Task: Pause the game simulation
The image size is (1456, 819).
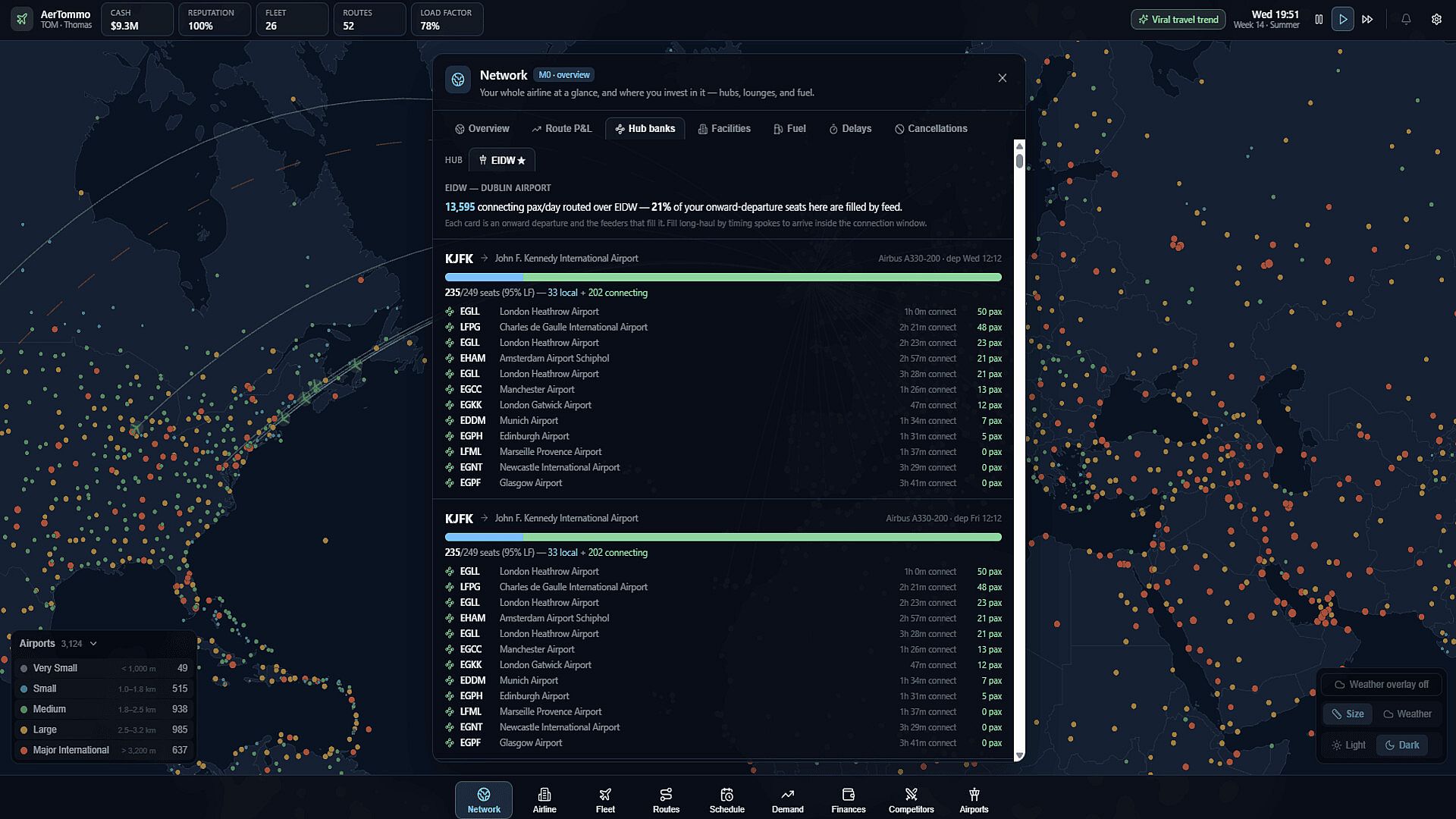Action: pos(1319,20)
